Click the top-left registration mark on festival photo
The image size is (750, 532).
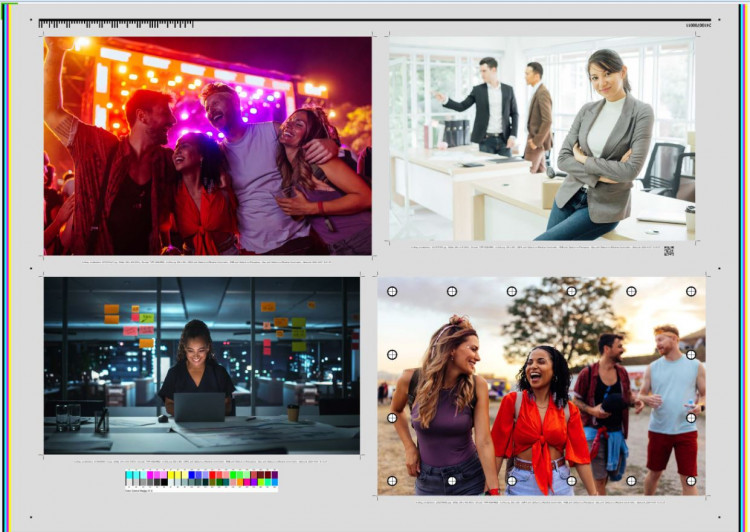click(x=392, y=291)
